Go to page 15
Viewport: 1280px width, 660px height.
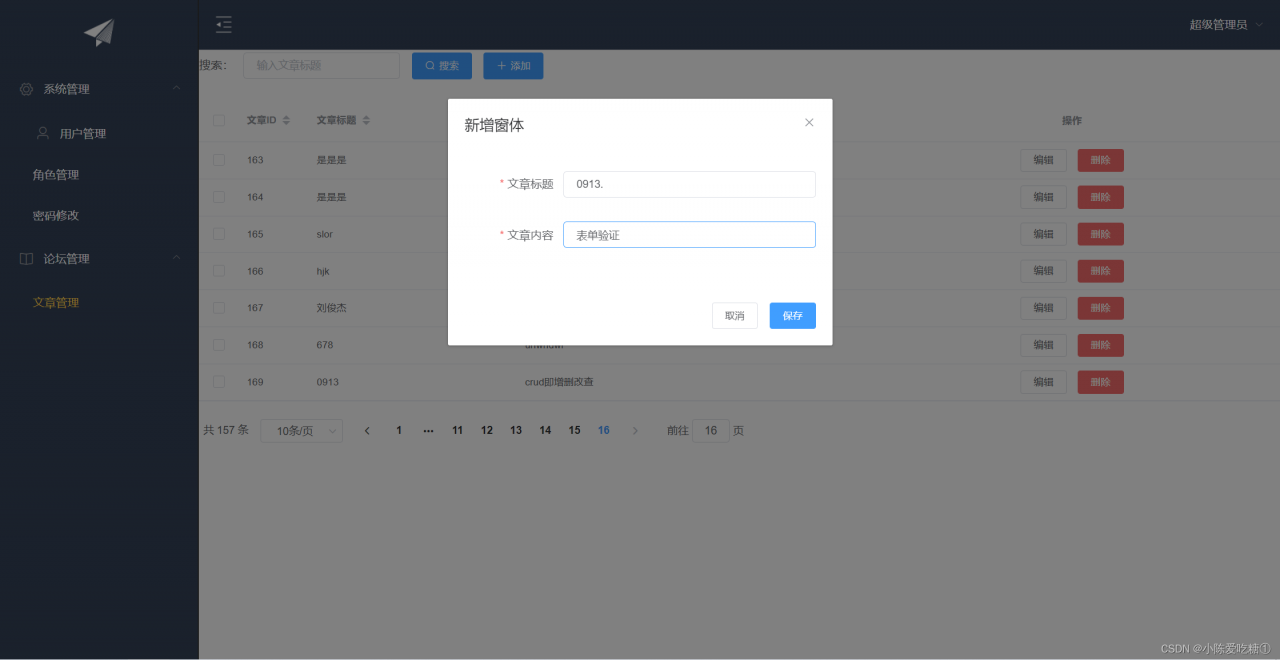(575, 431)
